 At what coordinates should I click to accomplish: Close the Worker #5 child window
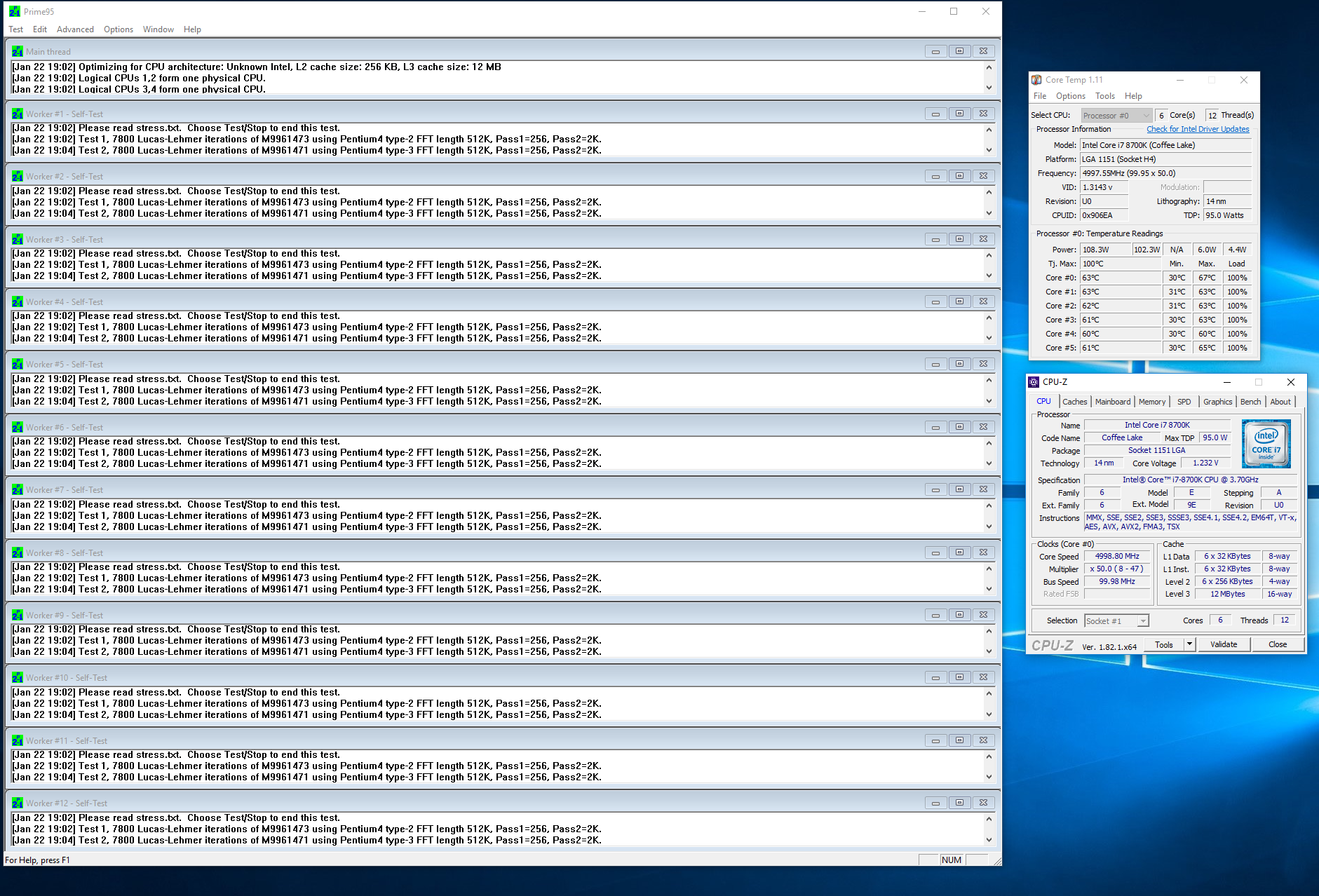pos(983,364)
